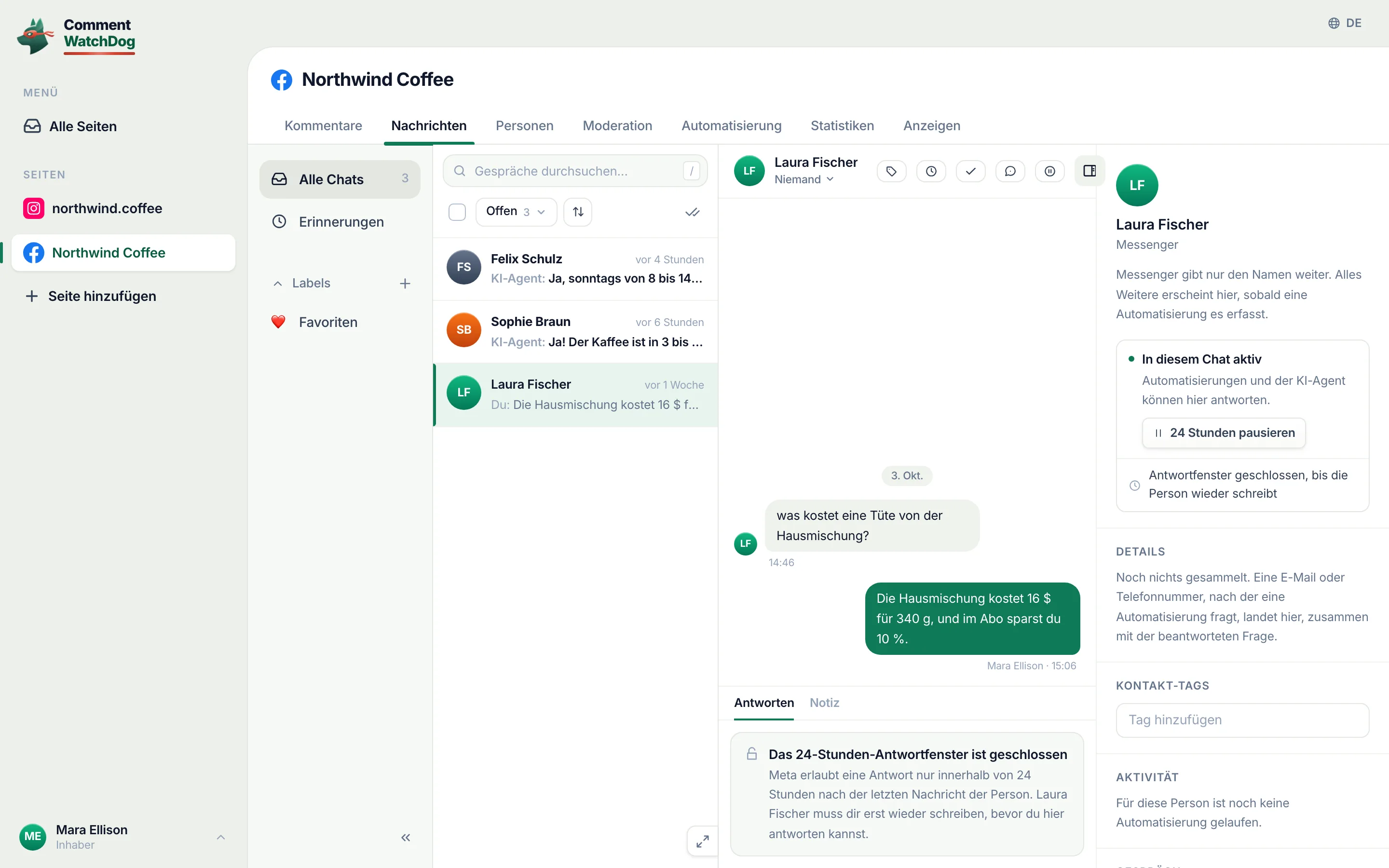The image size is (1389, 868).
Task: Mark all read with double-check icon
Action: click(x=692, y=212)
